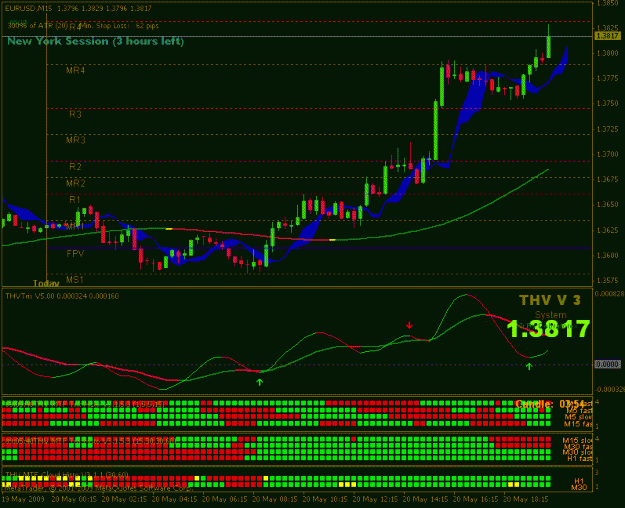Click 1.3675 on the price axis
Image resolution: width=625 pixels, height=508 pixels.
(x=608, y=179)
